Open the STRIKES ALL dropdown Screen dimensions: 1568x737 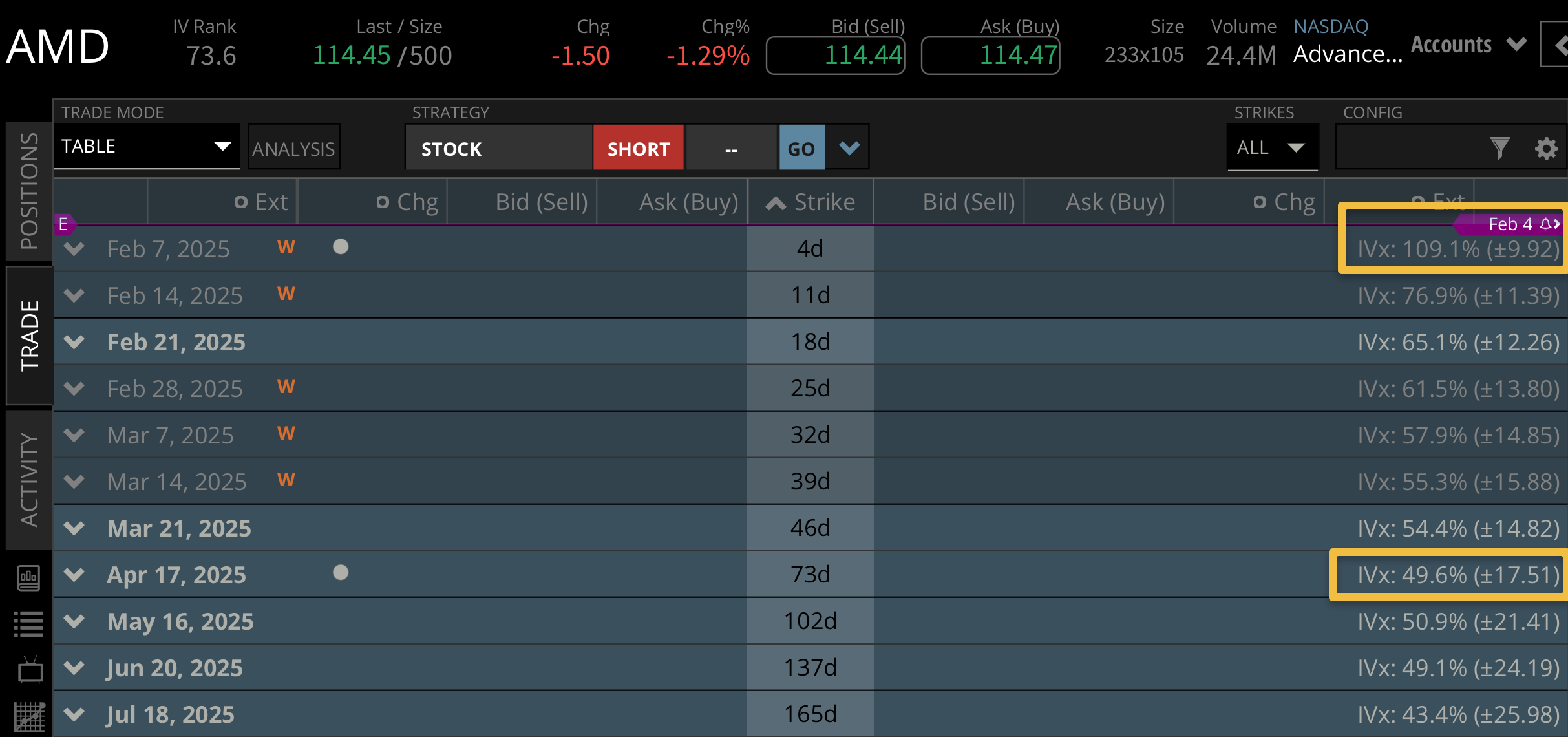click(x=1272, y=147)
